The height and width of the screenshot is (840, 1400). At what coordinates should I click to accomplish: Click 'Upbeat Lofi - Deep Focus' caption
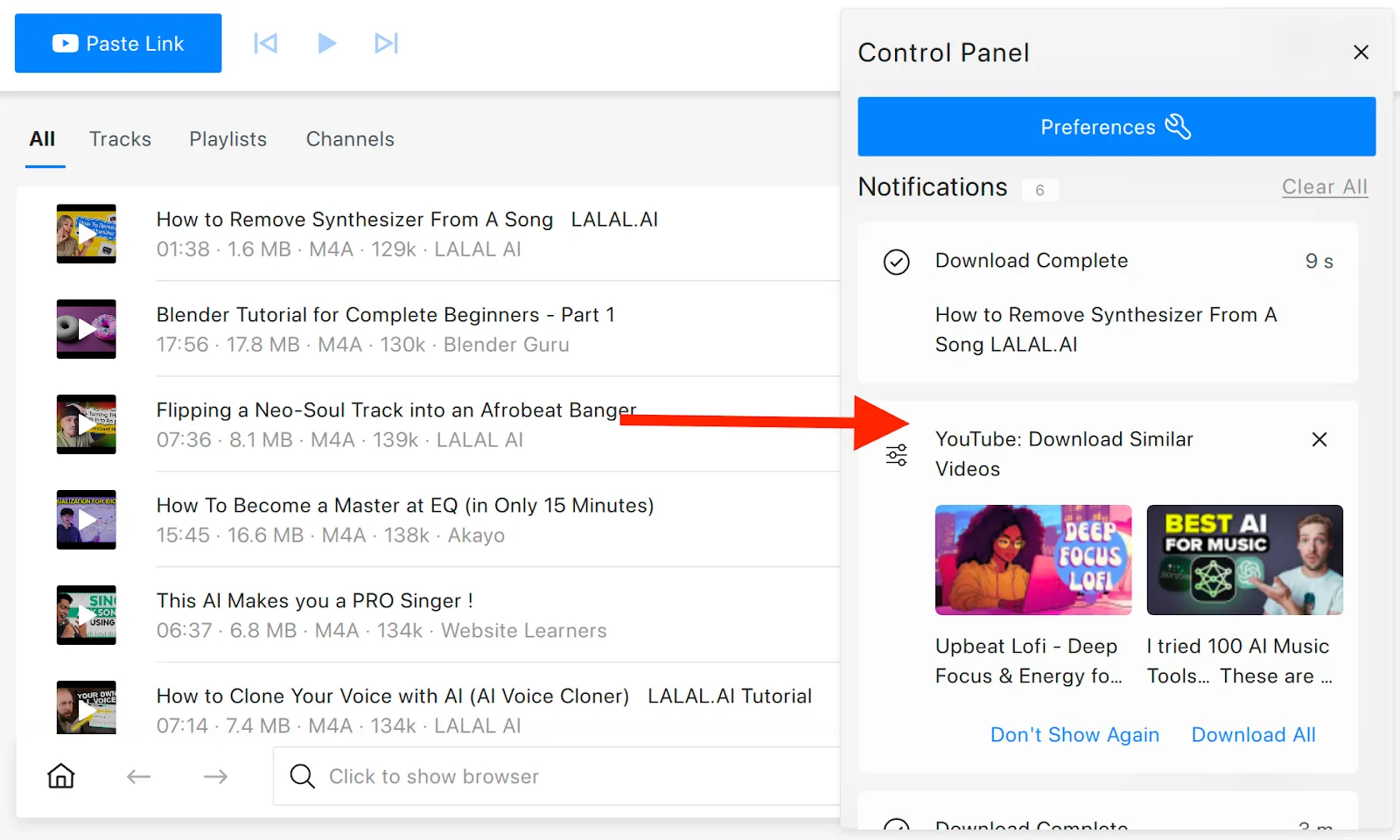(x=1028, y=661)
